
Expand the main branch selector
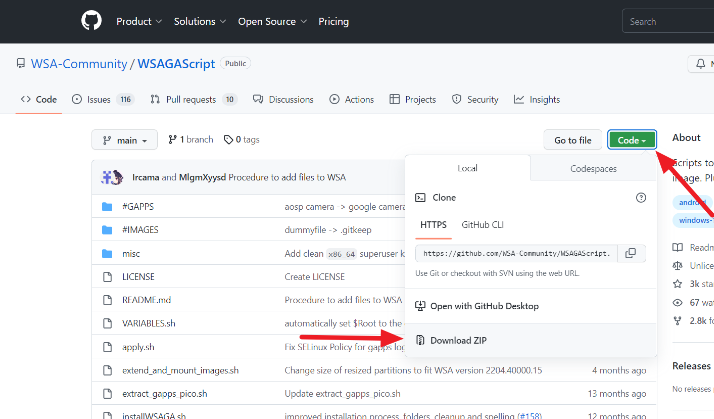click(124, 140)
